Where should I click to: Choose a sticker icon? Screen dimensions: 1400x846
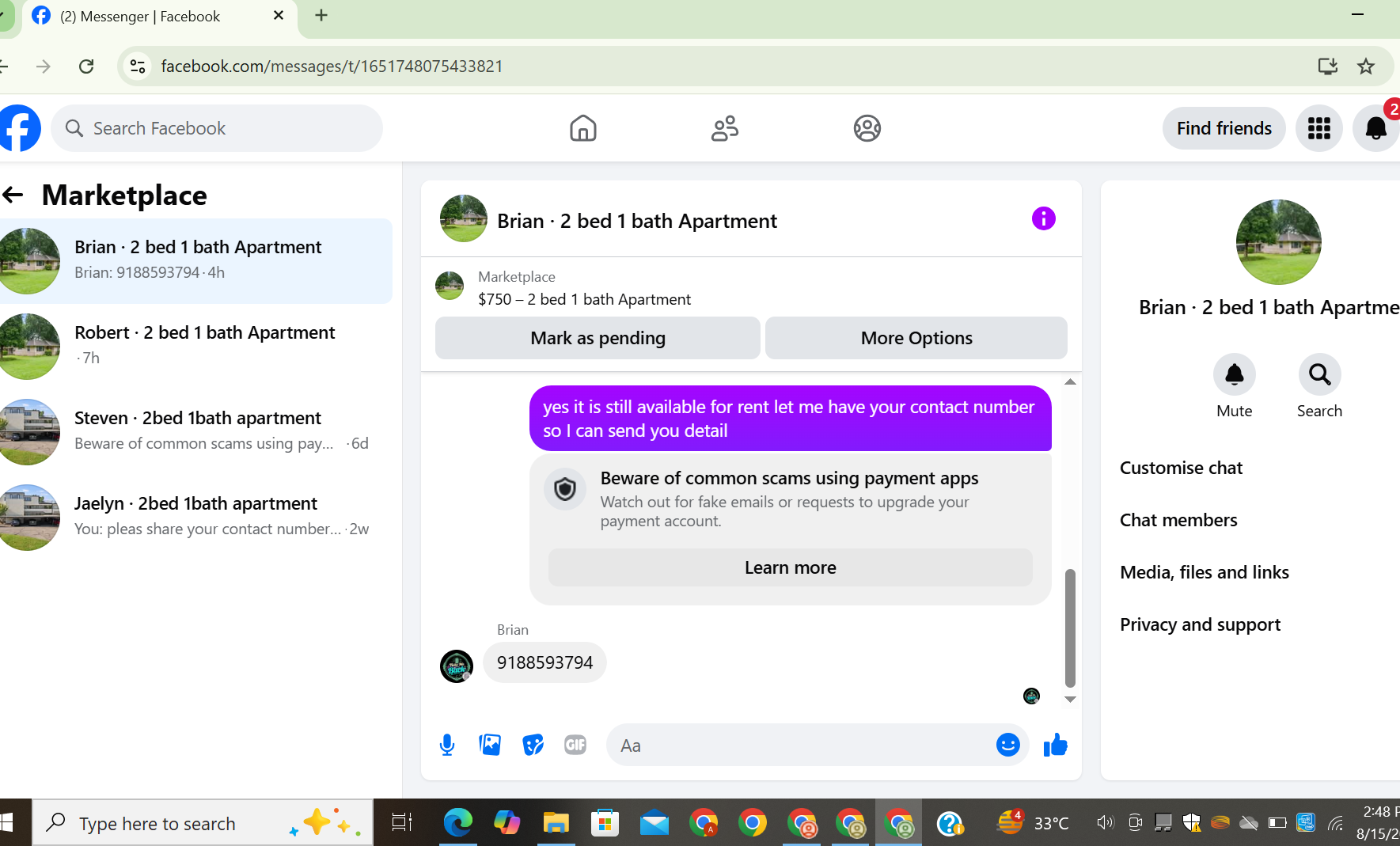tap(533, 745)
